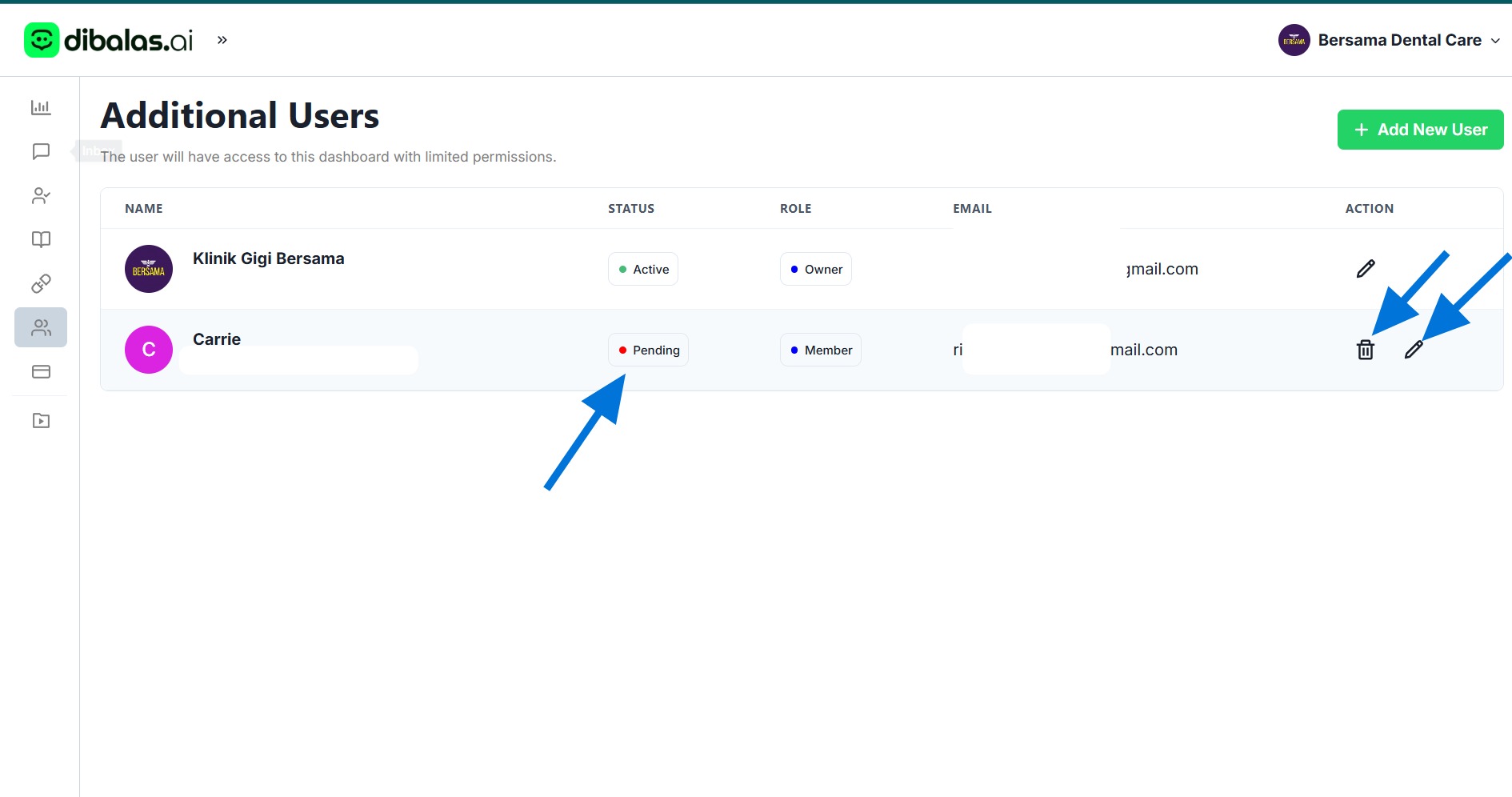Click the Owner role badge

click(815, 269)
